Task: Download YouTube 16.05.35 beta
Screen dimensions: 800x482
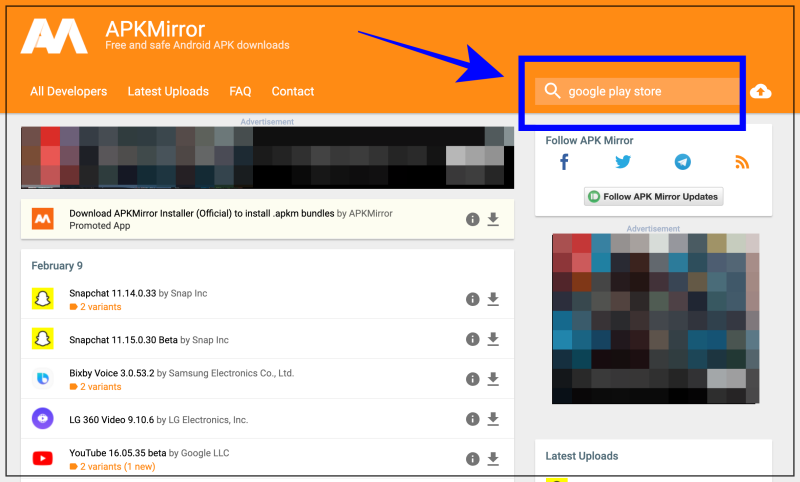Action: click(493, 459)
